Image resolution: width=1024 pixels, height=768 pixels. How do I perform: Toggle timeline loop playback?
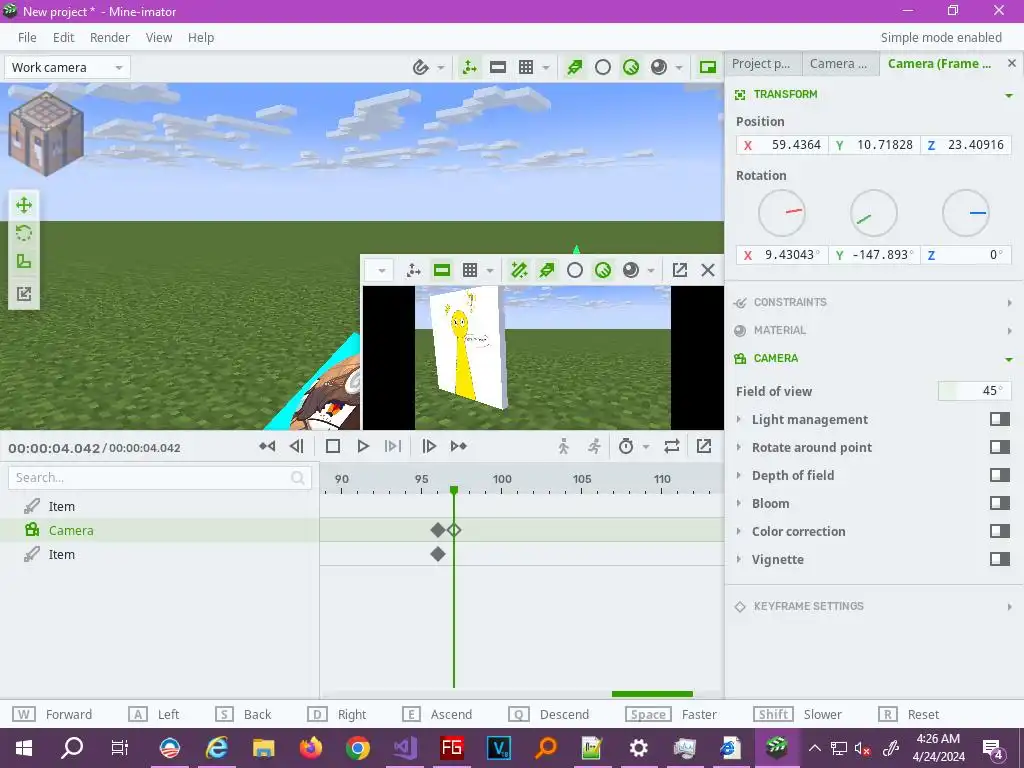(672, 446)
